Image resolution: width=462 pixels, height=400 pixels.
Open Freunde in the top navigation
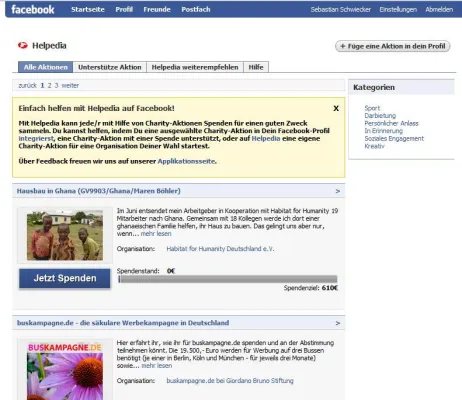pos(157,9)
